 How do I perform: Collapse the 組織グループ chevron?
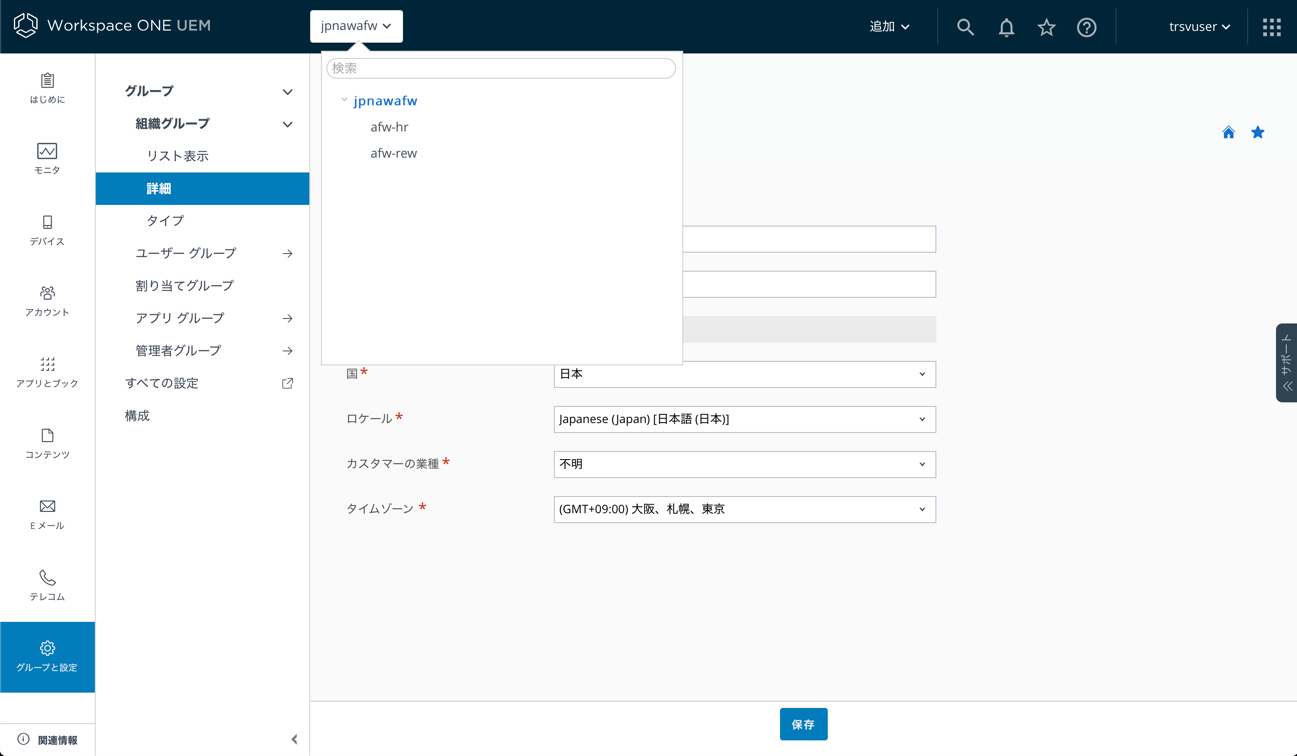288,124
